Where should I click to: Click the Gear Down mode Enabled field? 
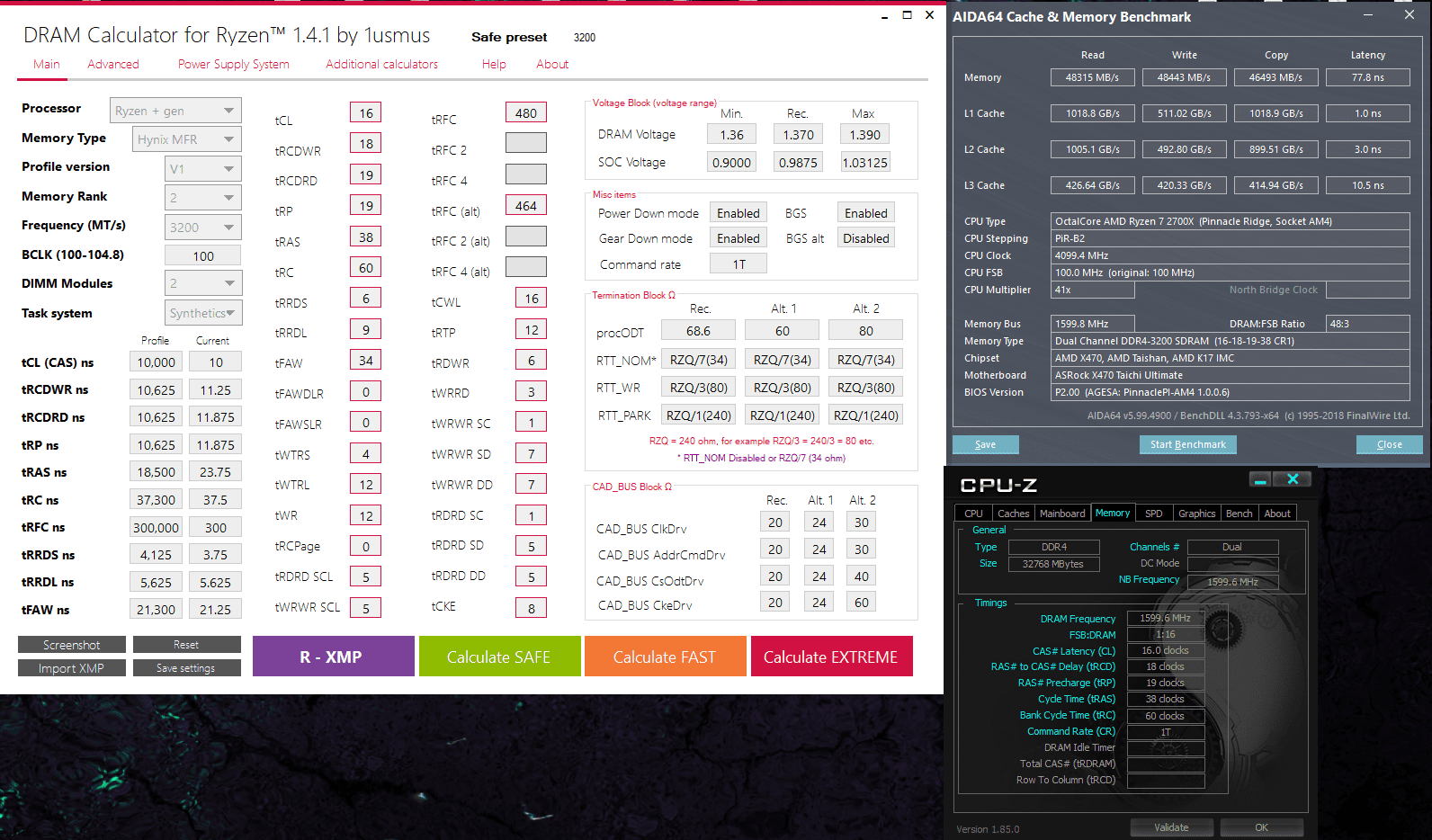[738, 238]
